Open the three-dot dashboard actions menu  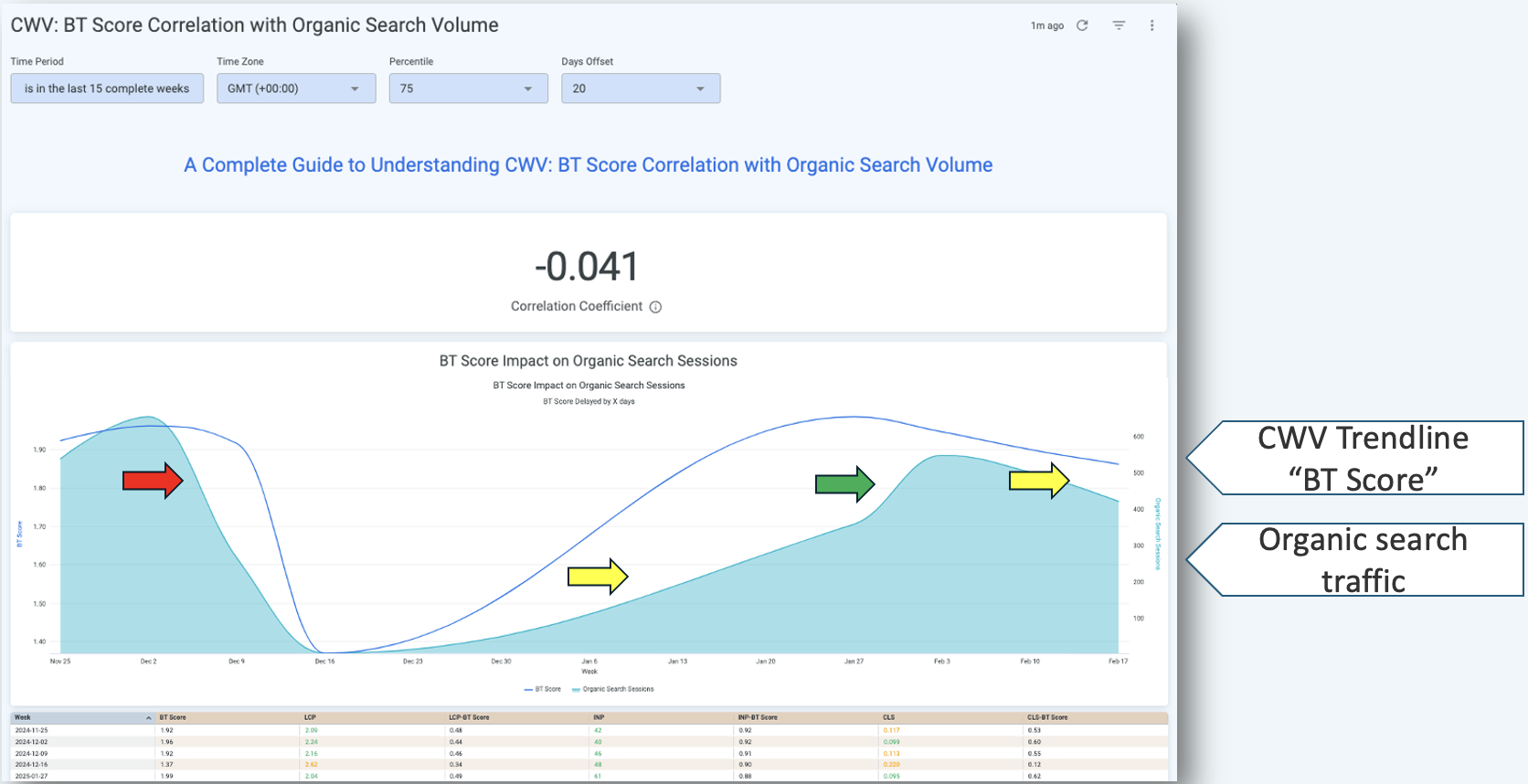click(x=1151, y=26)
